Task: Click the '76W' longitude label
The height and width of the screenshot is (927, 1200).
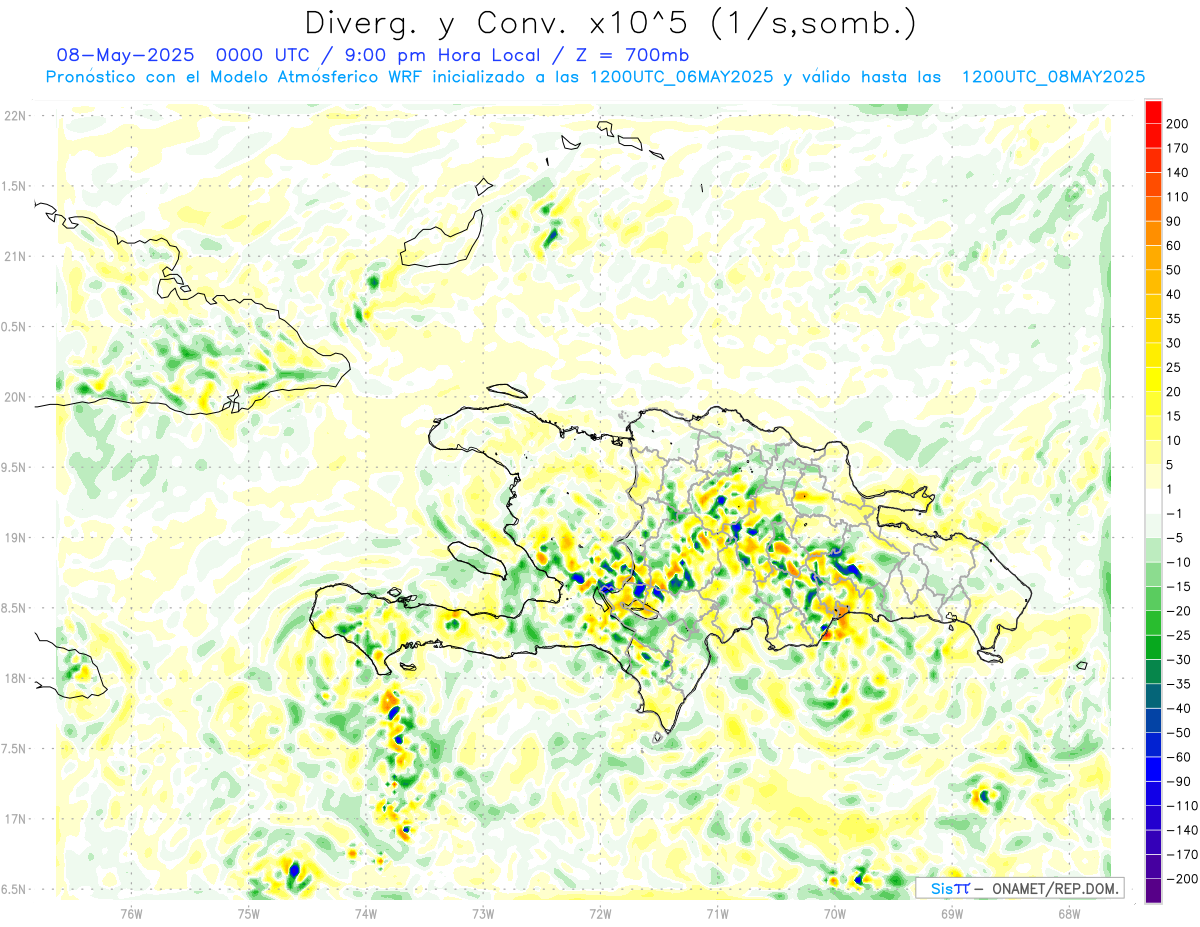Action: pos(131,914)
